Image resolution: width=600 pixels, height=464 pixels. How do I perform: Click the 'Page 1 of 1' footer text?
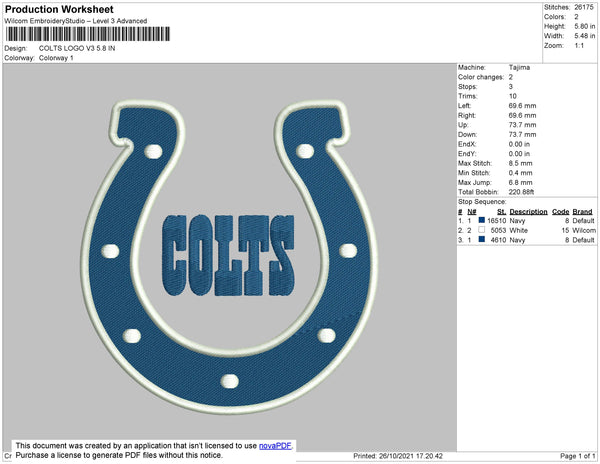(577, 456)
